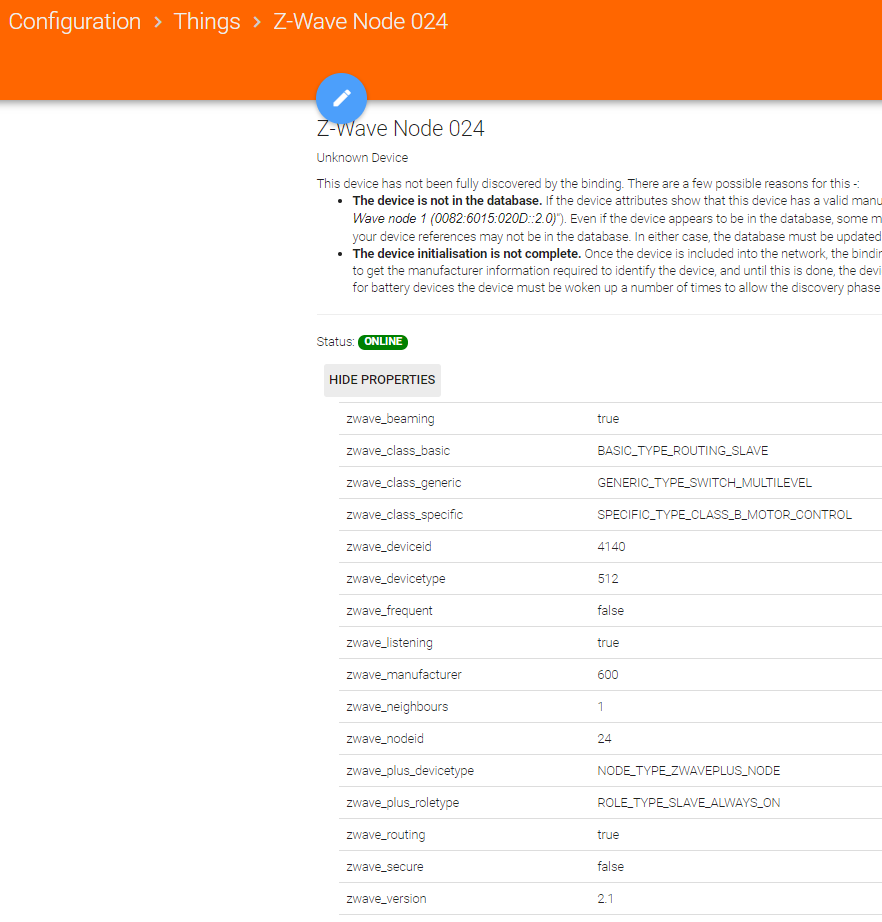Select the zwave_version property name
The width and height of the screenshot is (882, 922).
pyautogui.click(x=386, y=898)
